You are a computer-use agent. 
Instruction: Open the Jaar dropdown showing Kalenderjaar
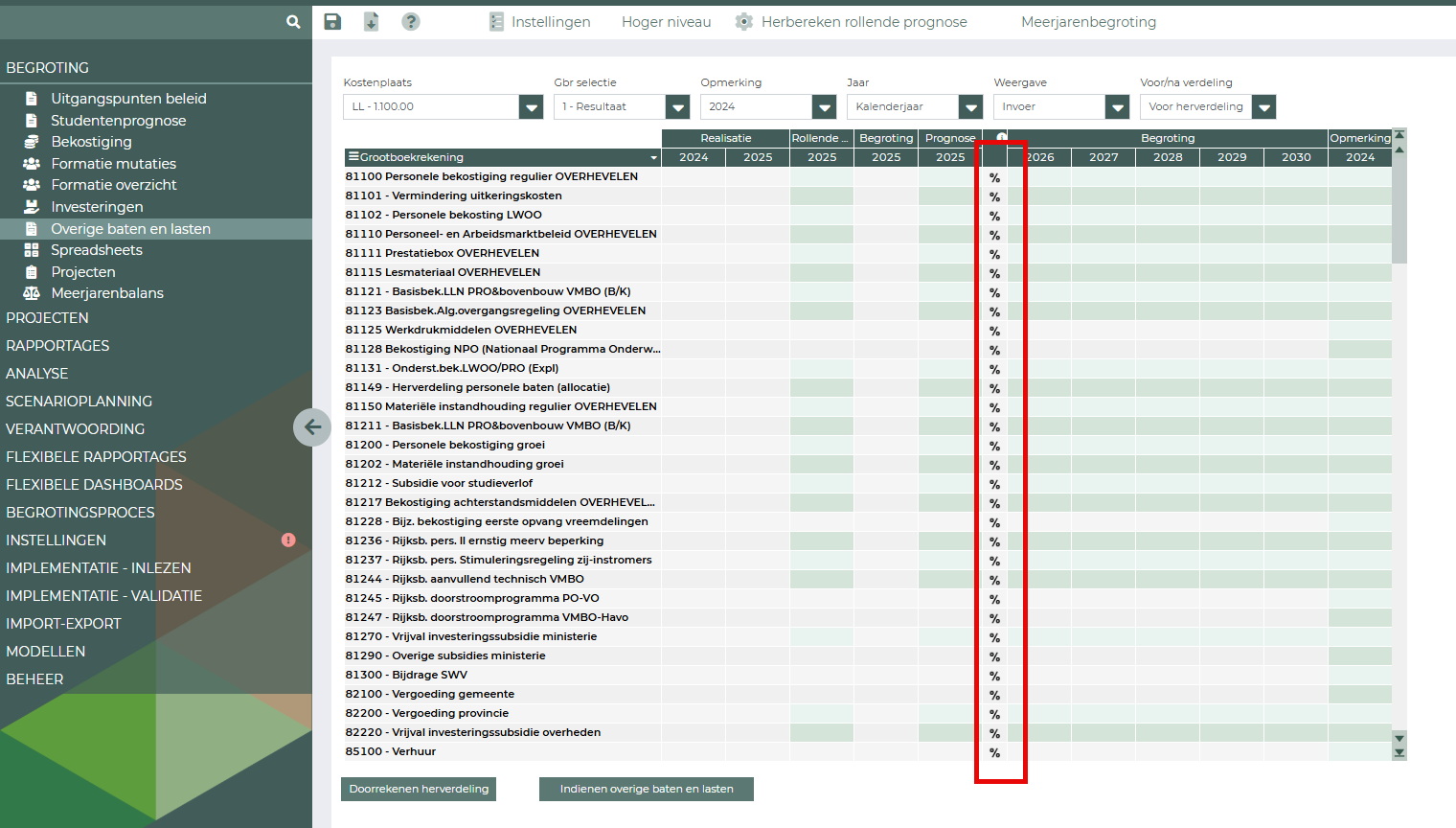click(971, 107)
